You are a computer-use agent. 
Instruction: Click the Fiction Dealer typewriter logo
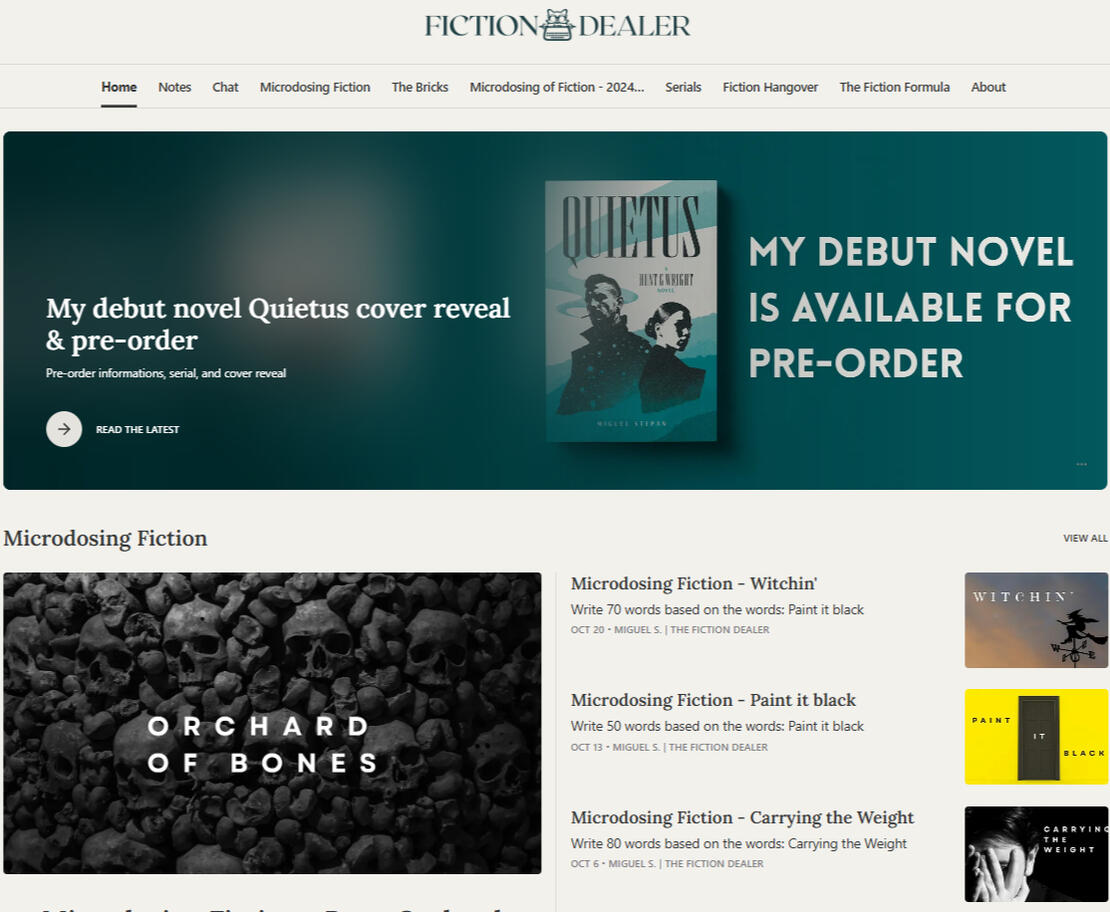coord(557,25)
